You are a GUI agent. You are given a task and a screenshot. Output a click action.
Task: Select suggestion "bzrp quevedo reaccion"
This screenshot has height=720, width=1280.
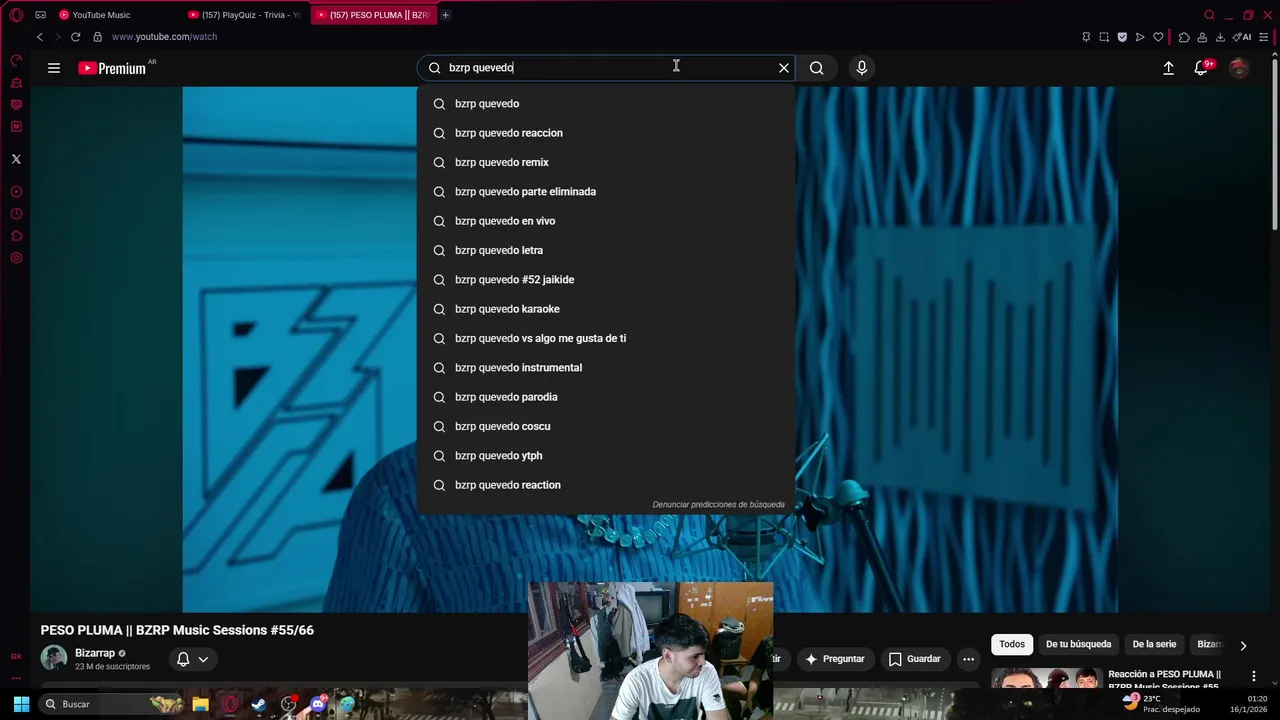606,133
